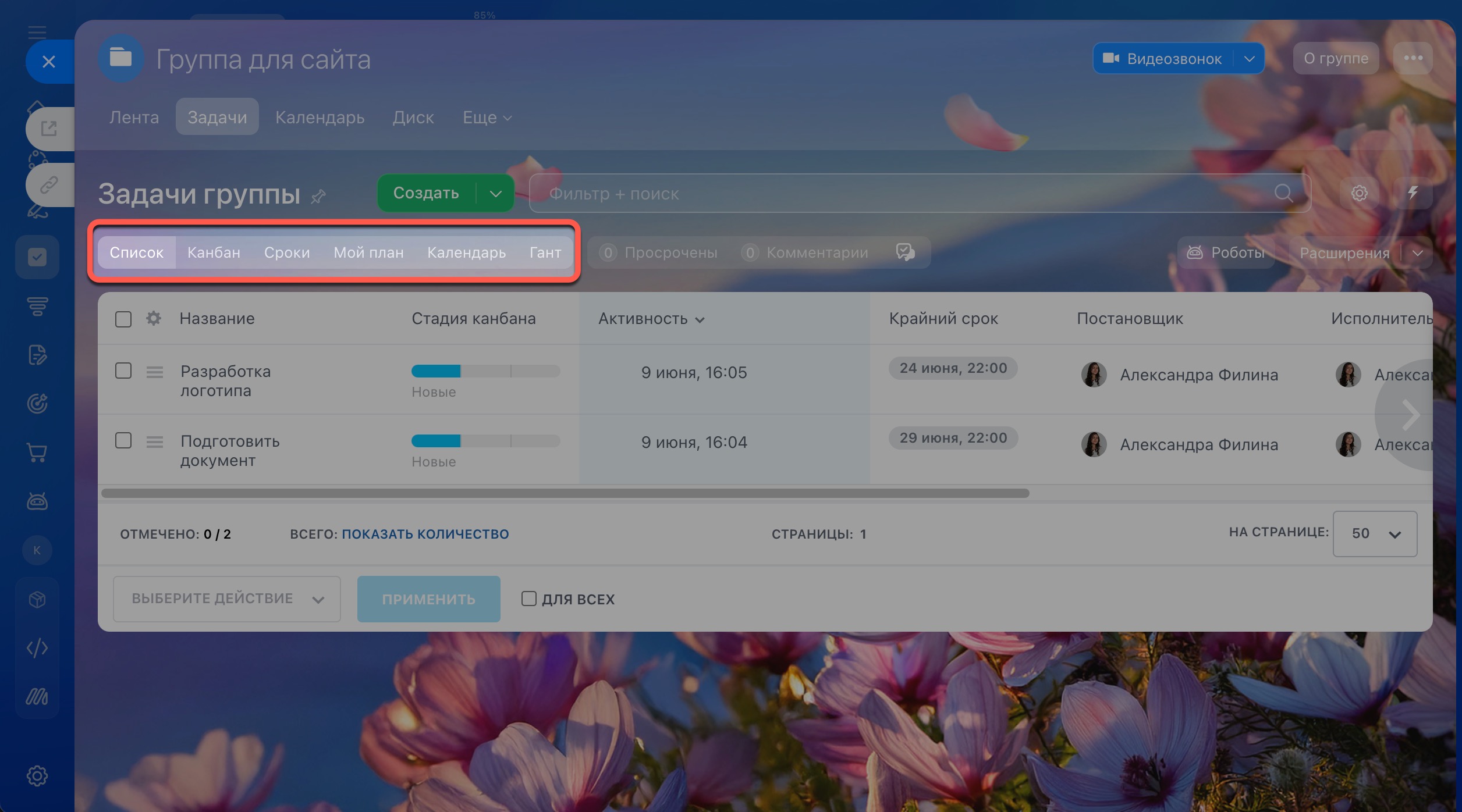Open the Роботы button
The width and height of the screenshot is (1462, 812).
pyautogui.click(x=1226, y=252)
